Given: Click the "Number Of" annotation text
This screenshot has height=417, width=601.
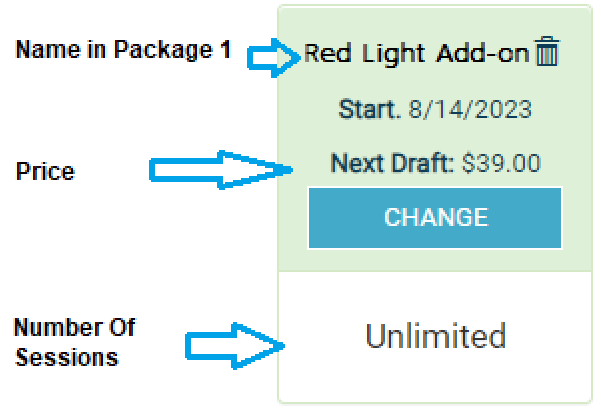Looking at the screenshot, I should pyautogui.click(x=75, y=327).
